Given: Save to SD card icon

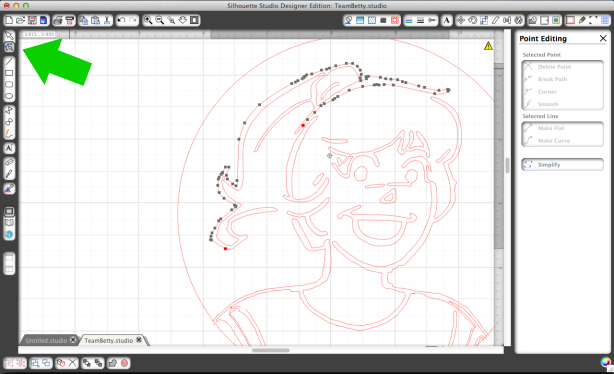Looking at the screenshot, I should point(44,20).
